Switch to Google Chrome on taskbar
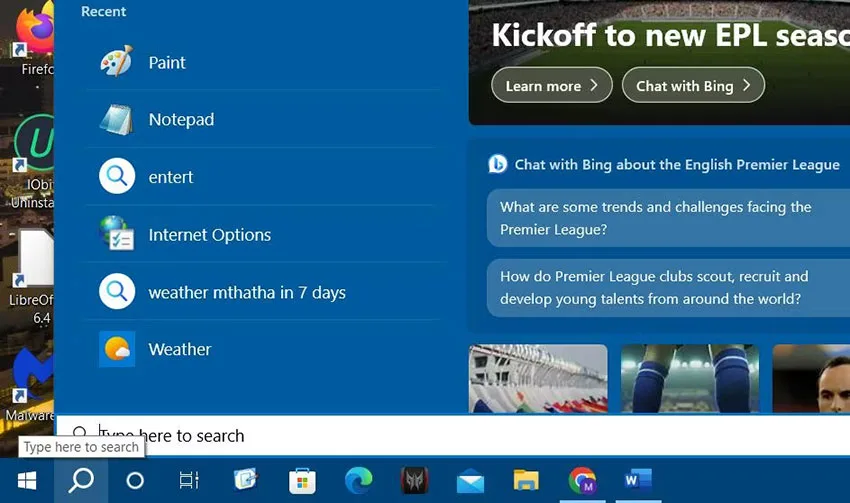This screenshot has height=503, width=850. [x=582, y=481]
